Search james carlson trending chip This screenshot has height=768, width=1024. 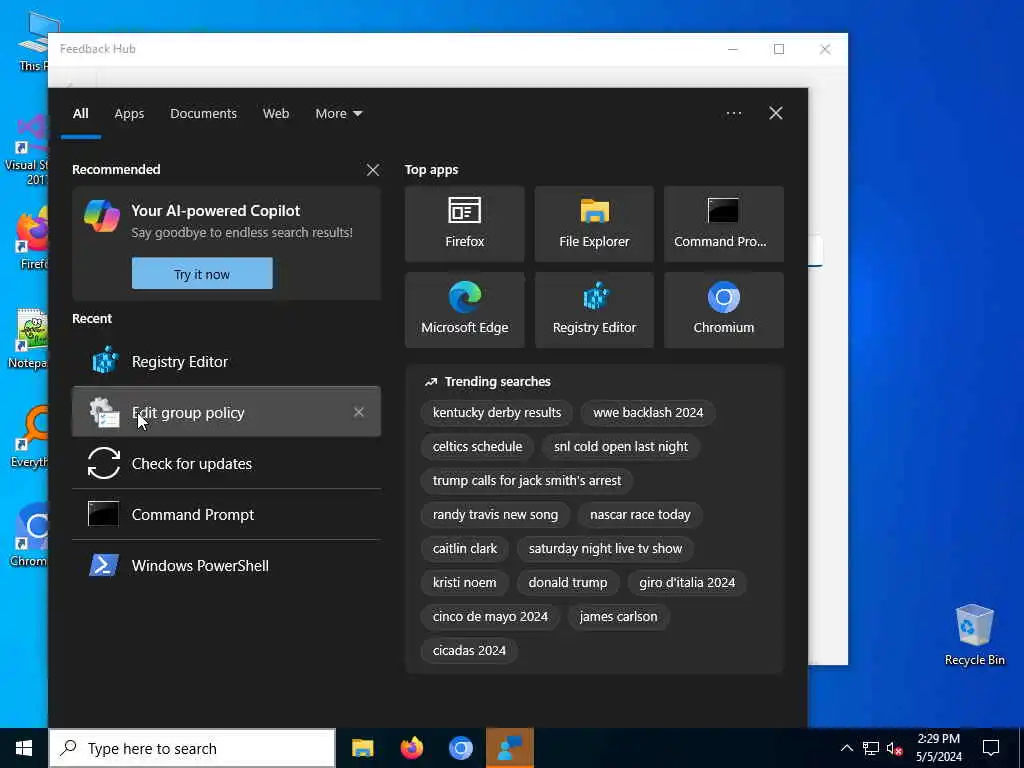618,616
